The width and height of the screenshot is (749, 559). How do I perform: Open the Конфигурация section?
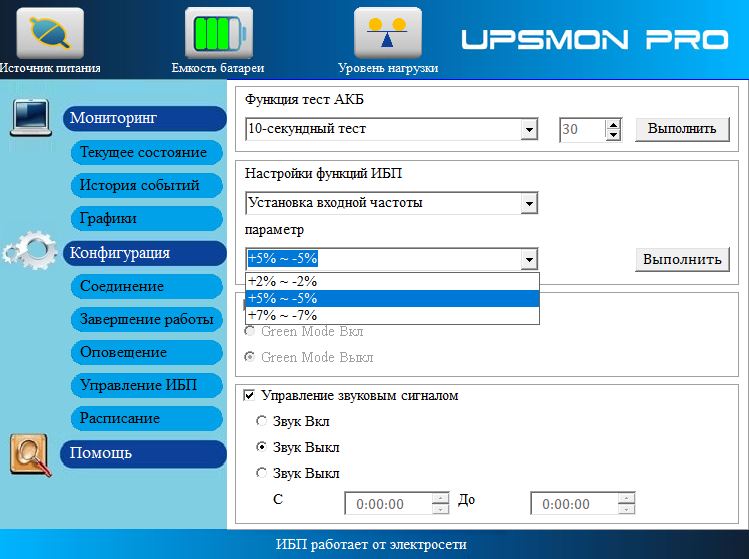(144, 253)
